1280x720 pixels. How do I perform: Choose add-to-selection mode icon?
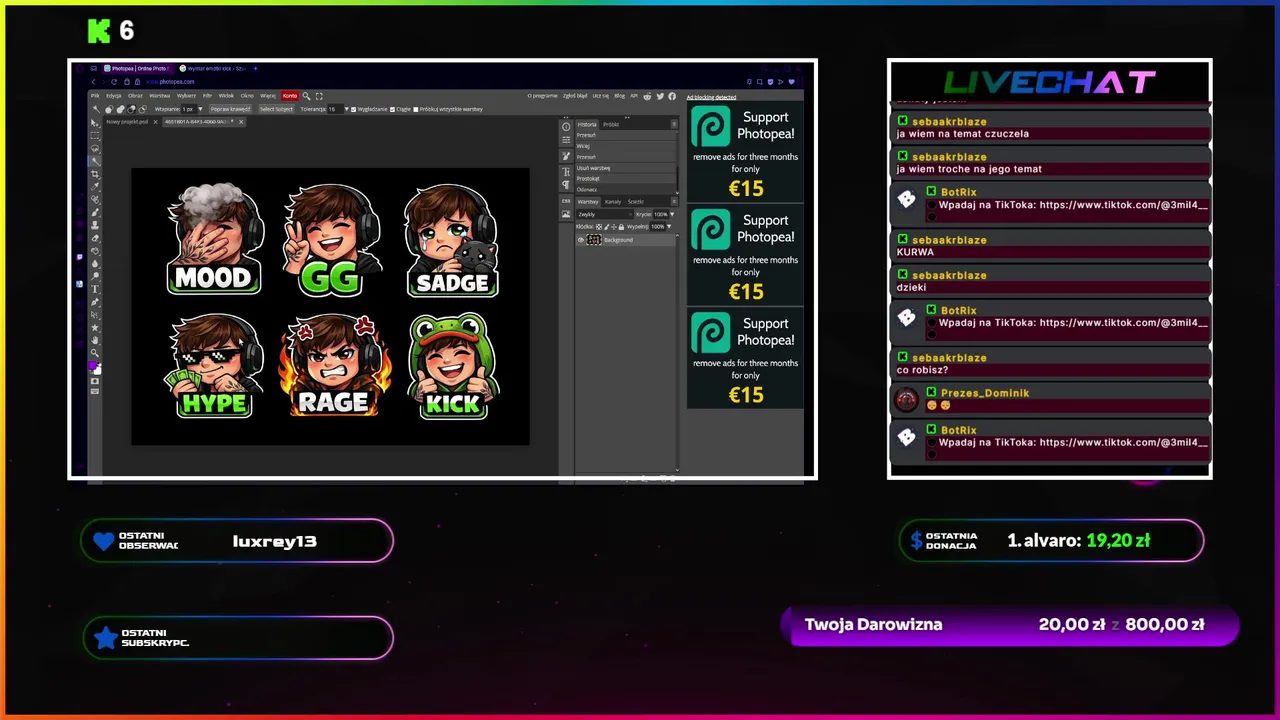point(120,109)
